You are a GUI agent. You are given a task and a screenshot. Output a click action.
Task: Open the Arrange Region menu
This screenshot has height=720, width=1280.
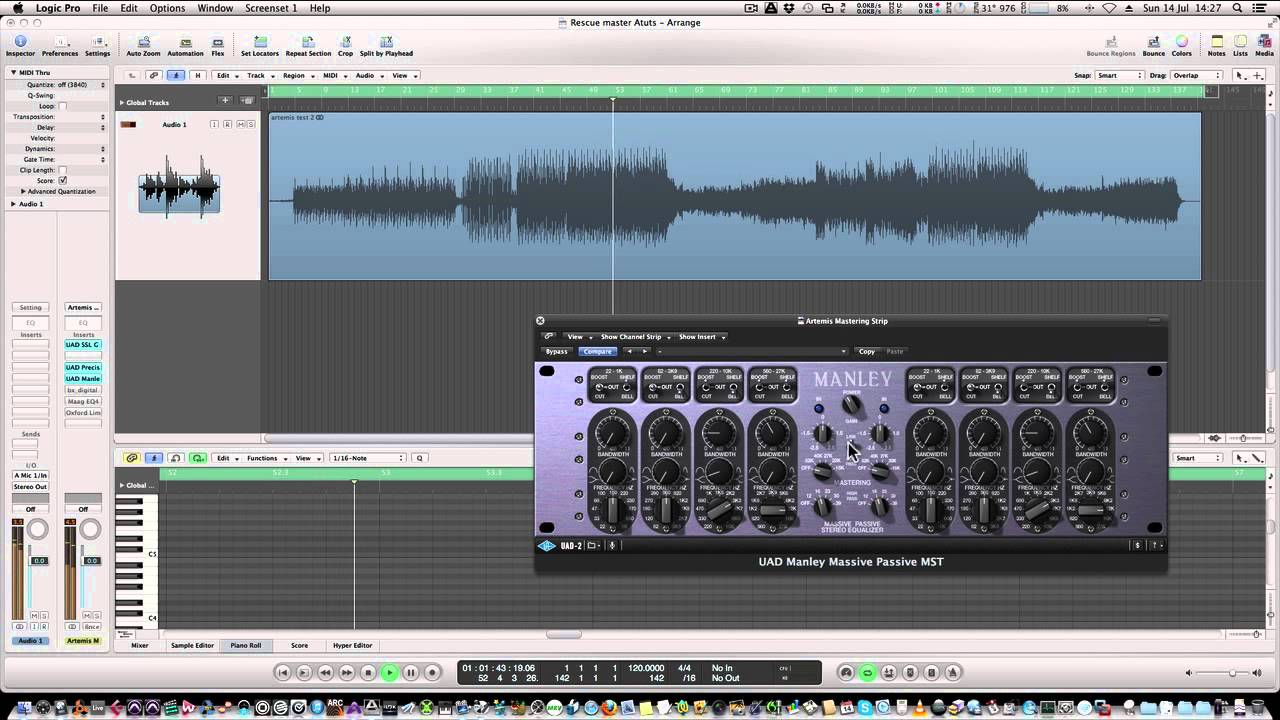point(296,75)
